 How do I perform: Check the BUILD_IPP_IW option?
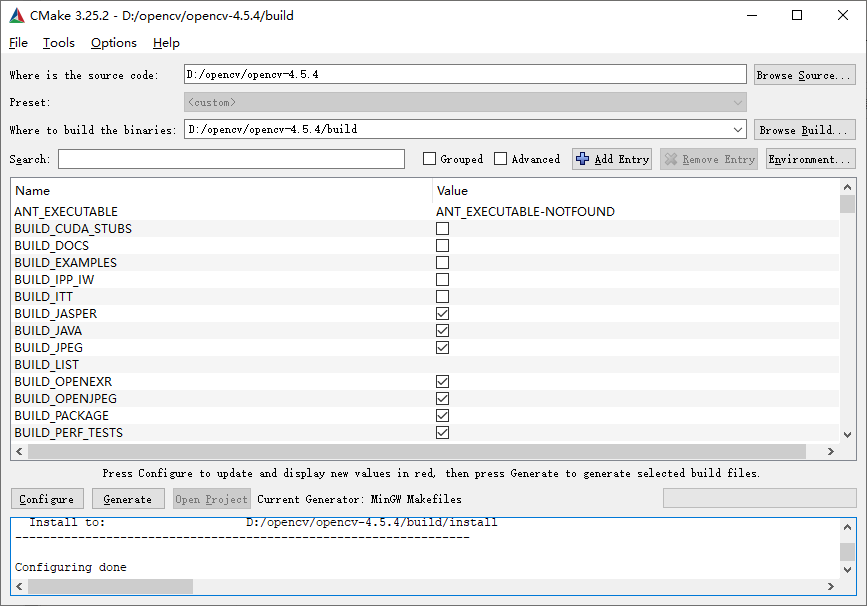(442, 279)
